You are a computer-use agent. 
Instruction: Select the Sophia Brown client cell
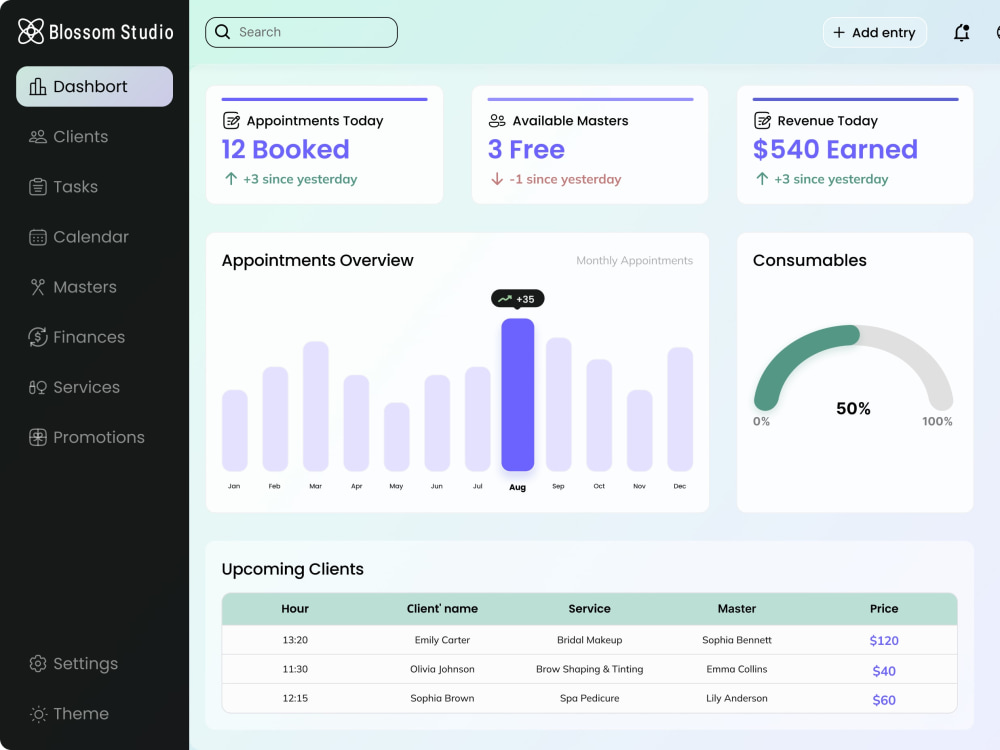point(442,698)
